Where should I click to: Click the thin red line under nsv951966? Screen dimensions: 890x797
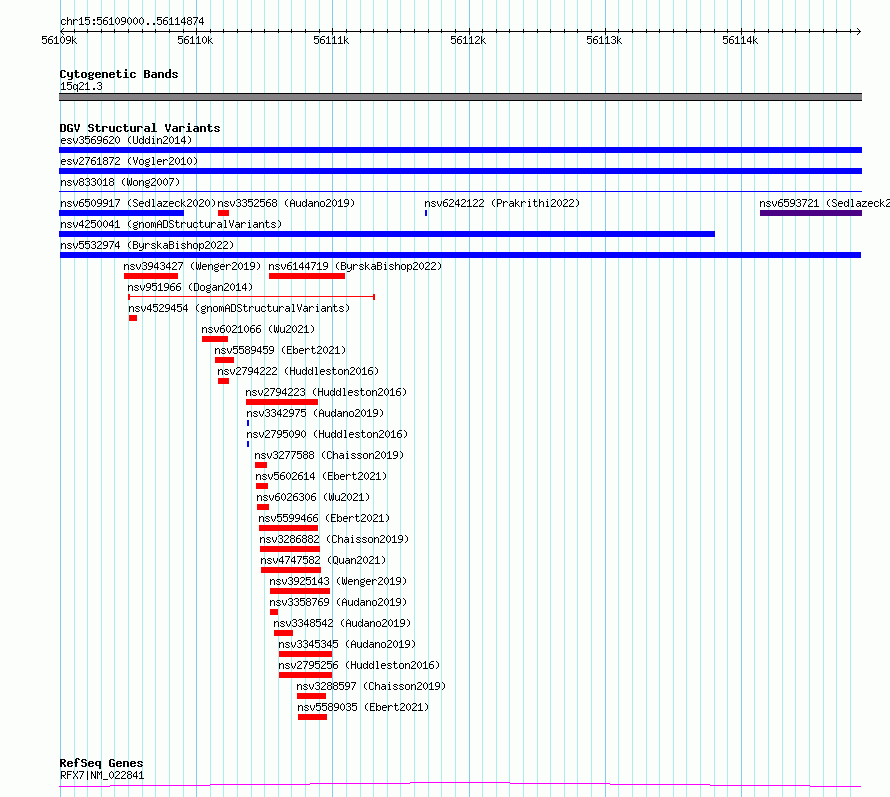(x=251, y=297)
